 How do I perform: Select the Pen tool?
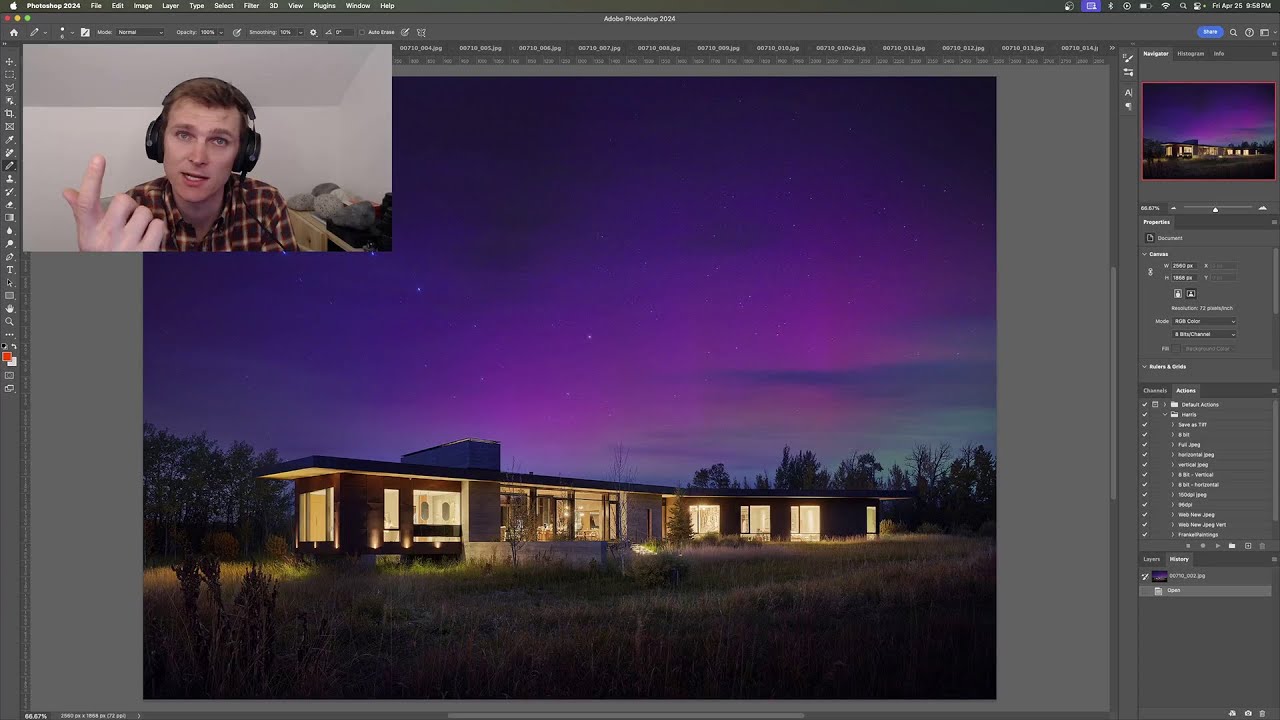click(x=10, y=257)
